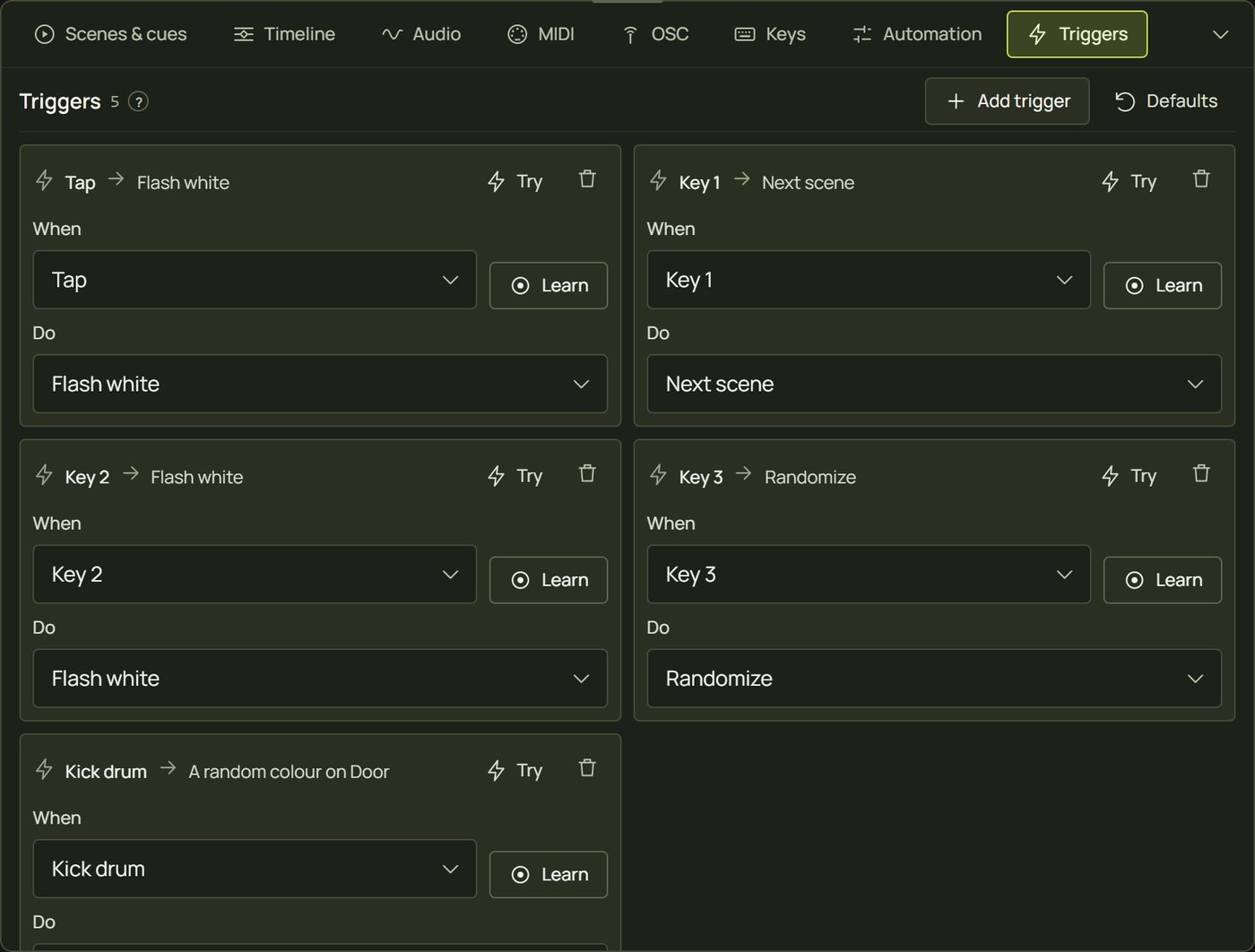Remove the Key 3 trigger via trash icon
The height and width of the screenshot is (952, 1255).
(1201, 473)
